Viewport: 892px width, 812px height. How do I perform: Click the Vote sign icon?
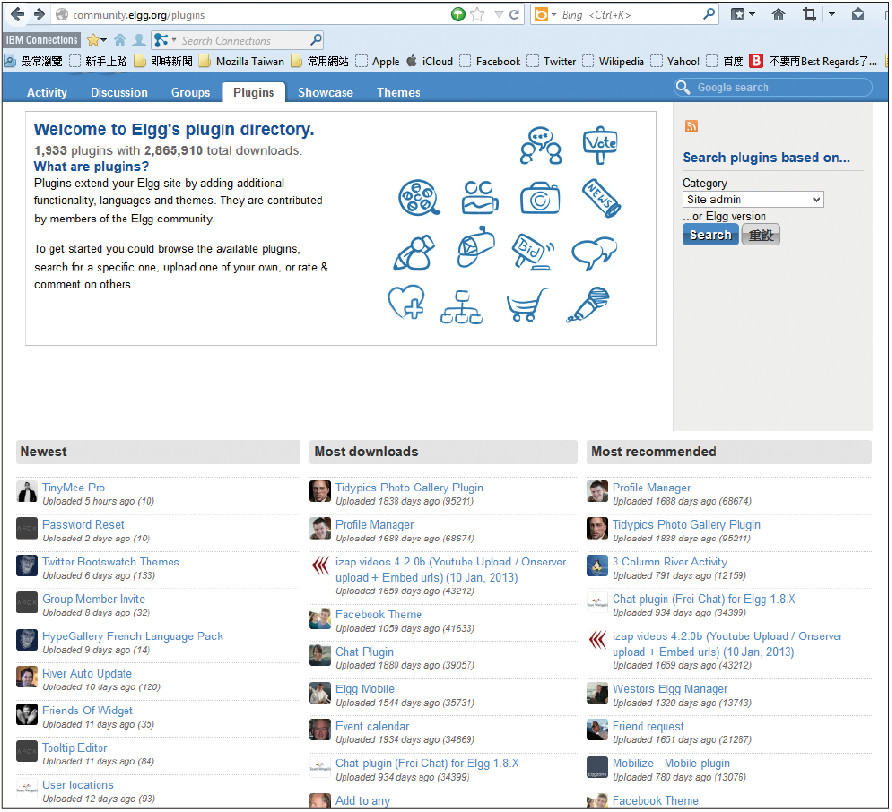click(600, 145)
